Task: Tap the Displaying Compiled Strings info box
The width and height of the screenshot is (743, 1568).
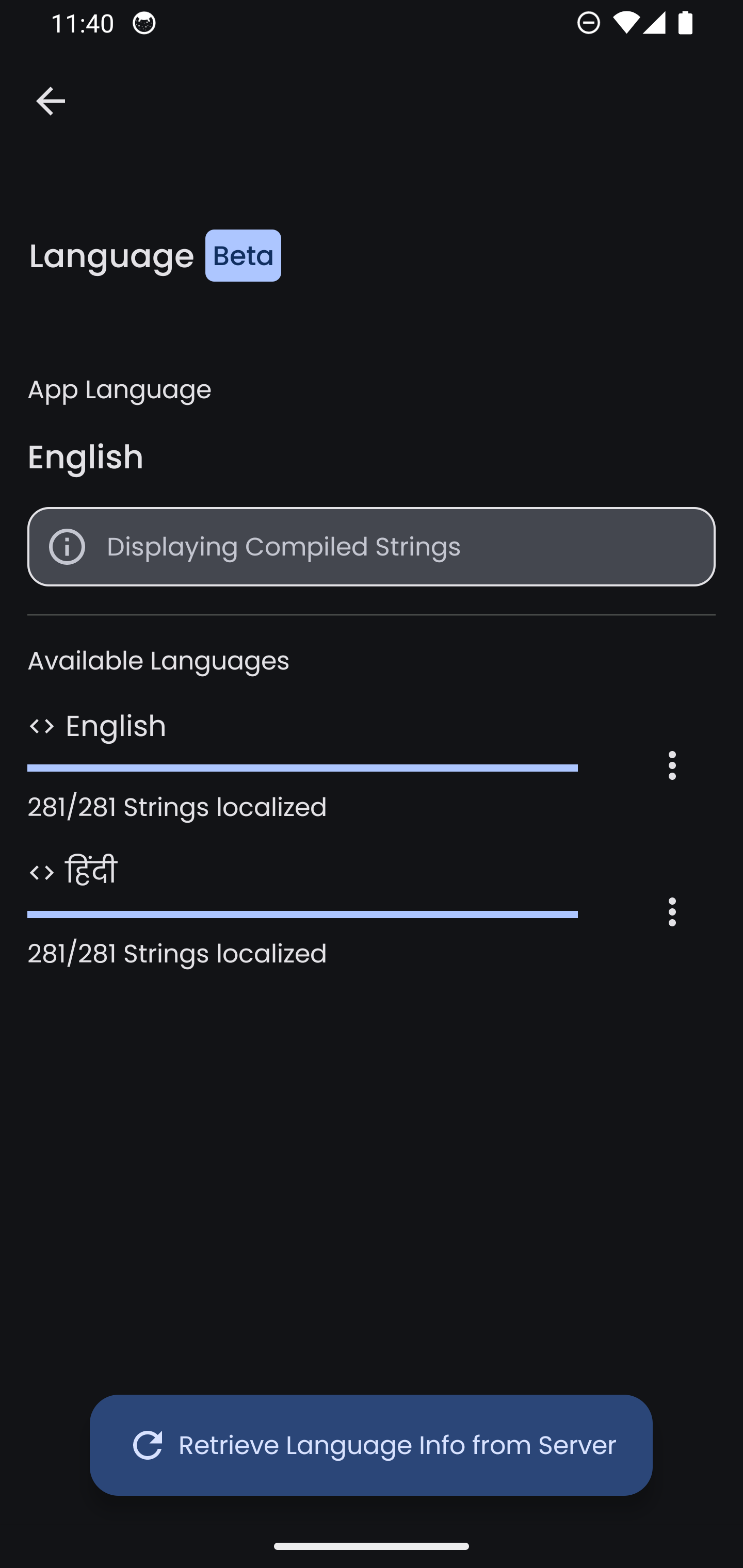Action: click(372, 547)
